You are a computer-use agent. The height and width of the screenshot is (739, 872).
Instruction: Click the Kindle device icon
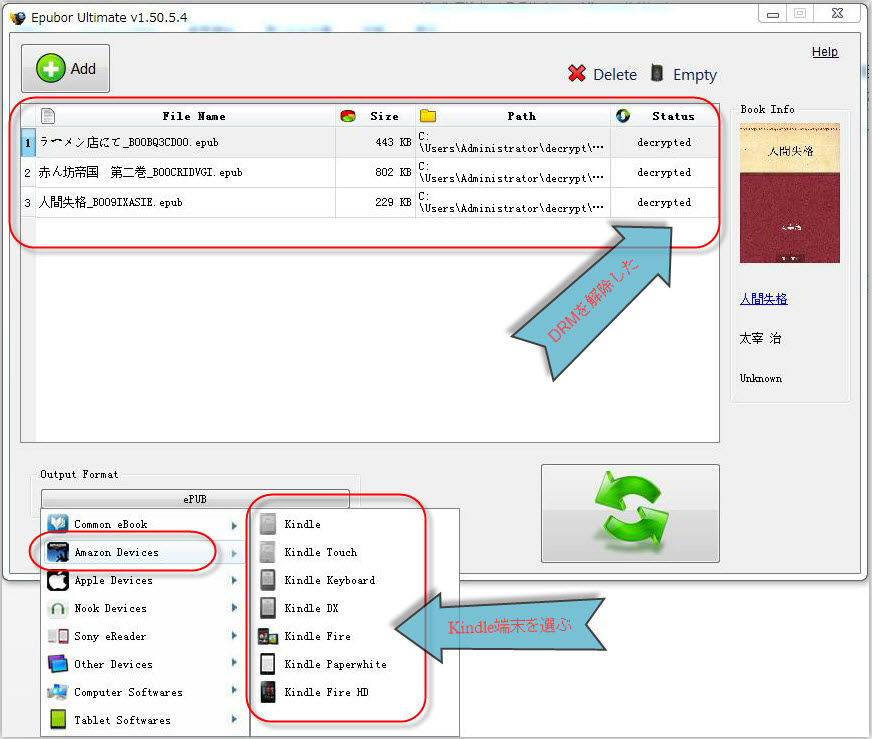pos(268,524)
